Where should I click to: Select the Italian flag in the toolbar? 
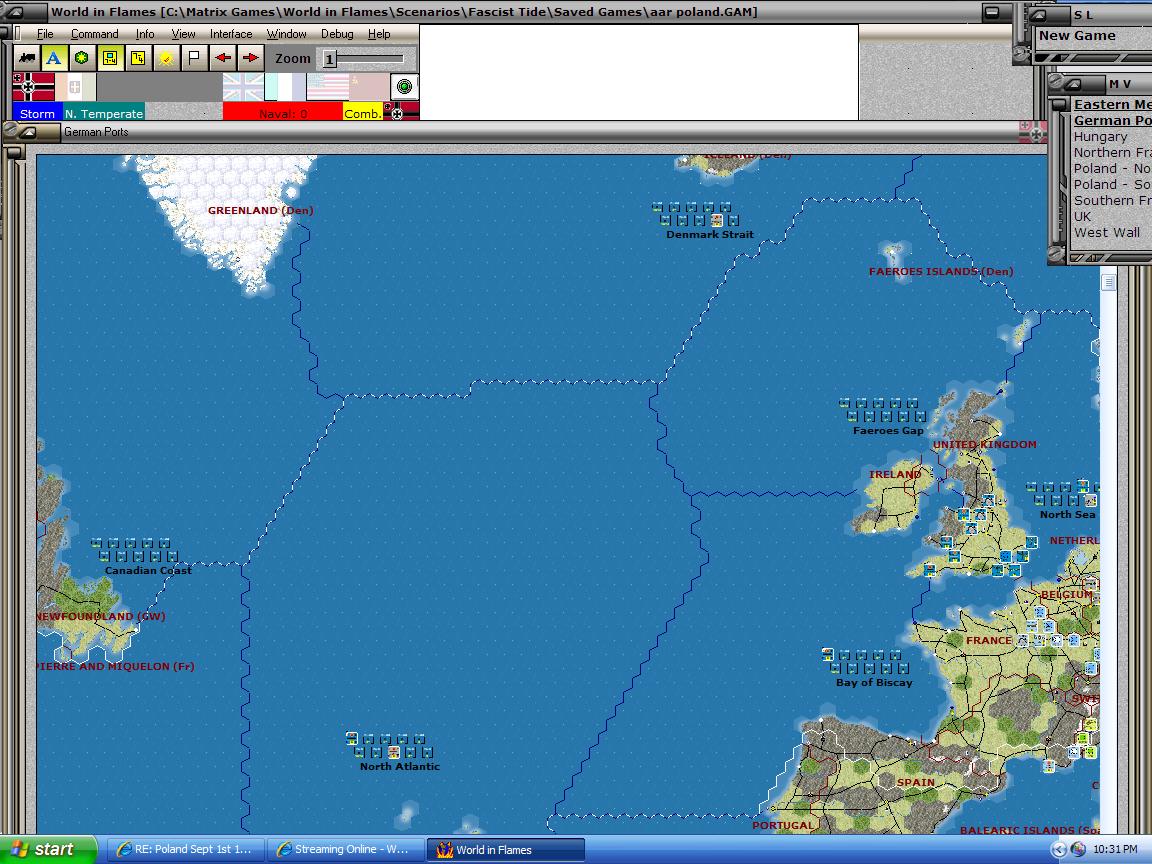76,87
